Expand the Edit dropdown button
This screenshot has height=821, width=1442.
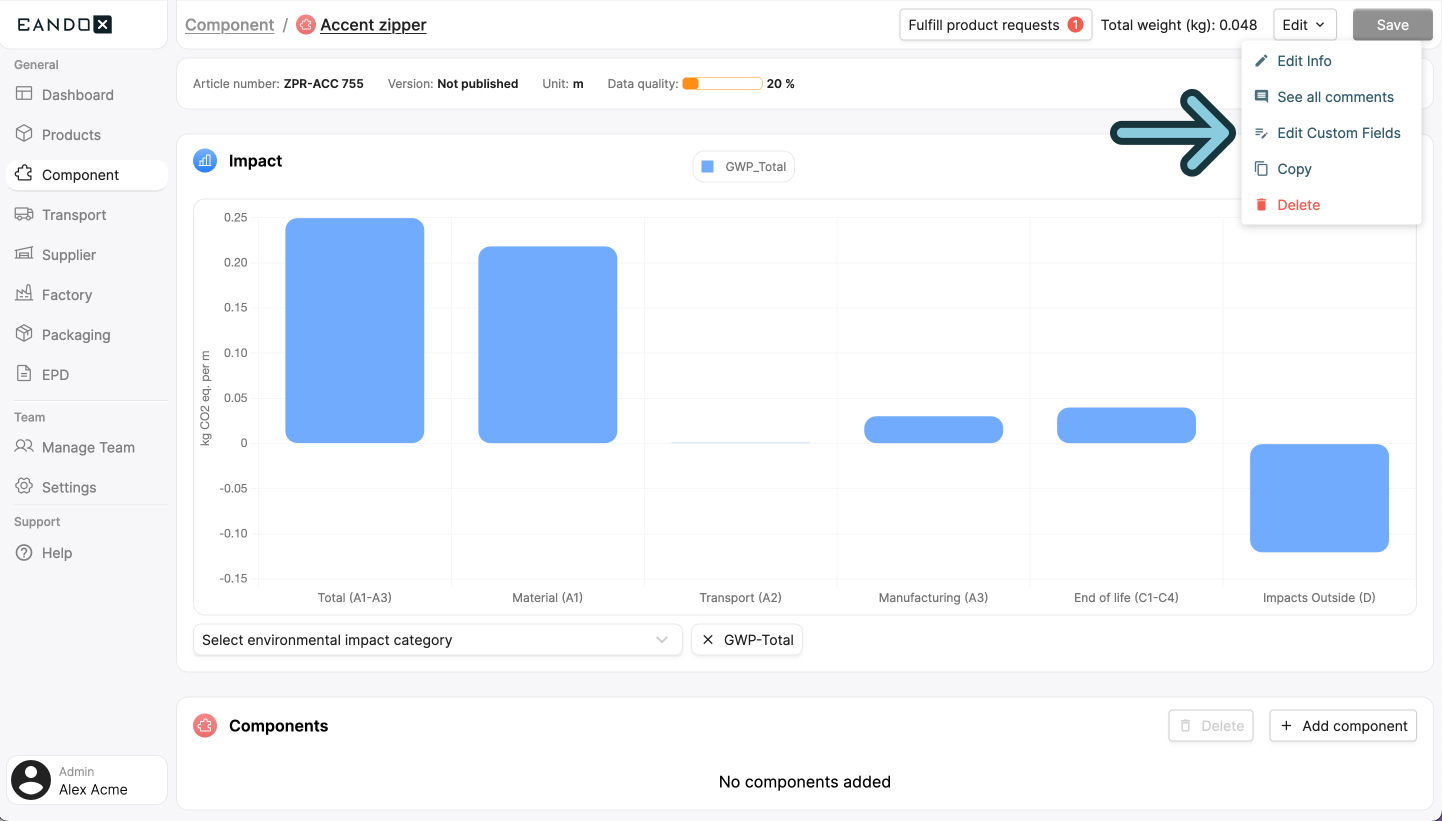tap(1304, 24)
